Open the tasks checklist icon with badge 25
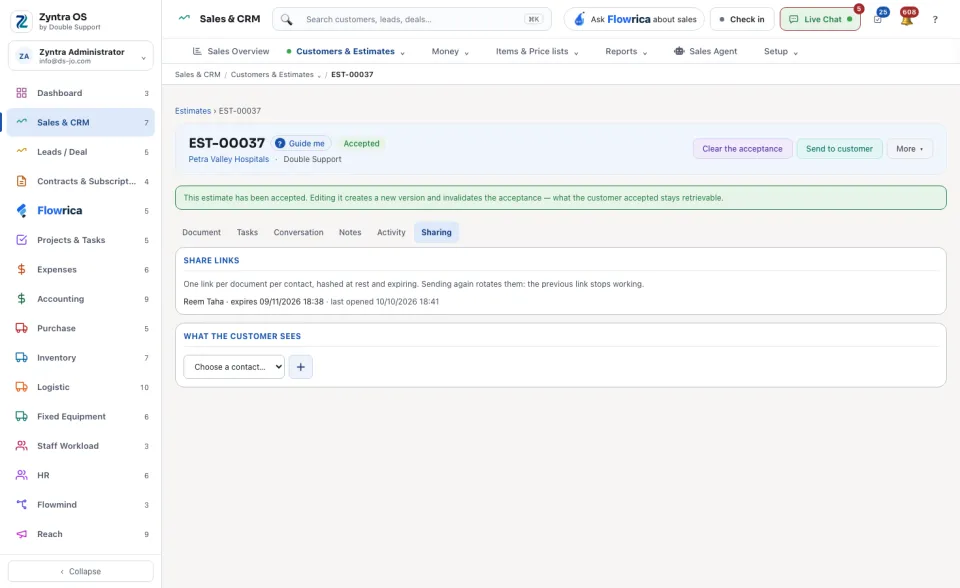Viewport: 960px width, 588px height. pyautogui.click(x=878, y=20)
